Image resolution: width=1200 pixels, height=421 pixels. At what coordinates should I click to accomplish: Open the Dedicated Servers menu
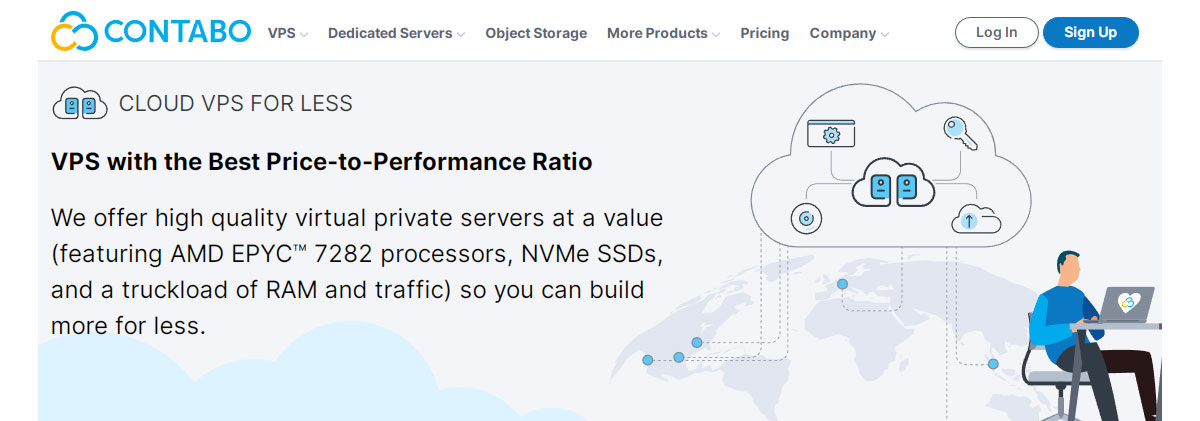(x=390, y=33)
